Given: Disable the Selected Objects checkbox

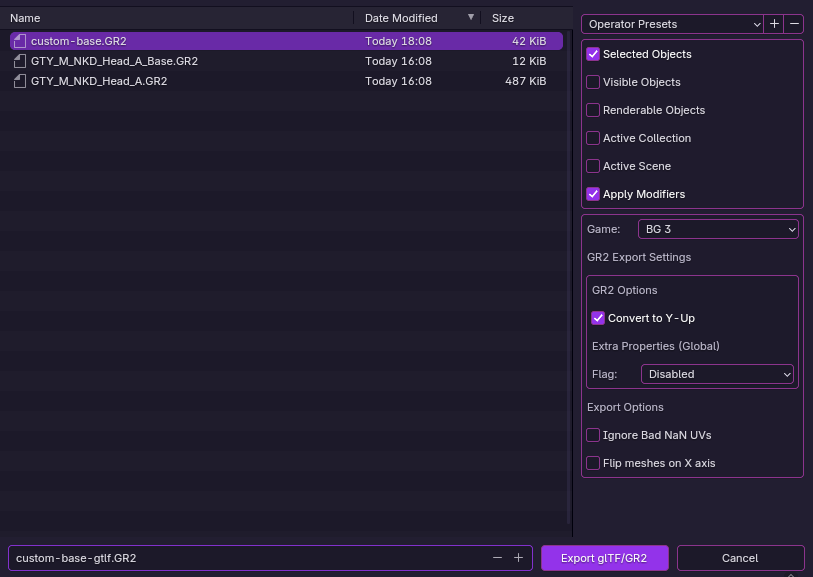Looking at the screenshot, I should tap(594, 54).
